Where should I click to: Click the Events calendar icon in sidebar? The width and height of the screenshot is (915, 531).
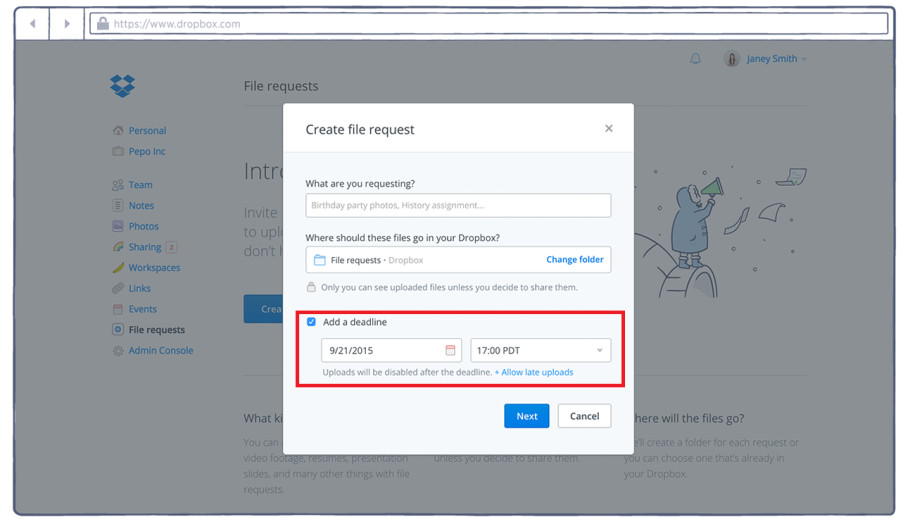118,309
